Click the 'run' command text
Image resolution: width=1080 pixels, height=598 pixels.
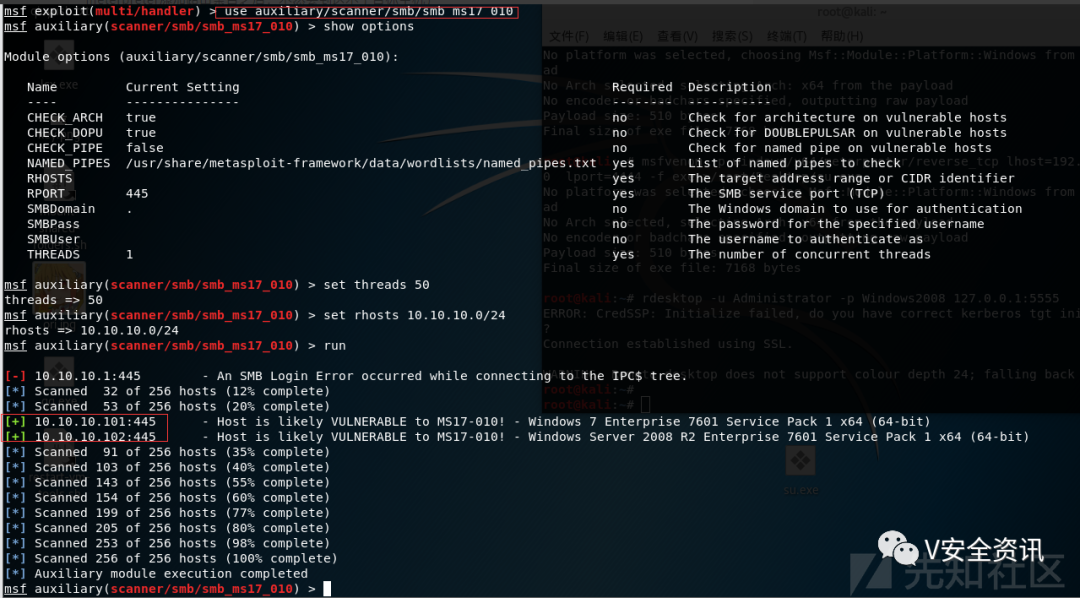click(334, 345)
